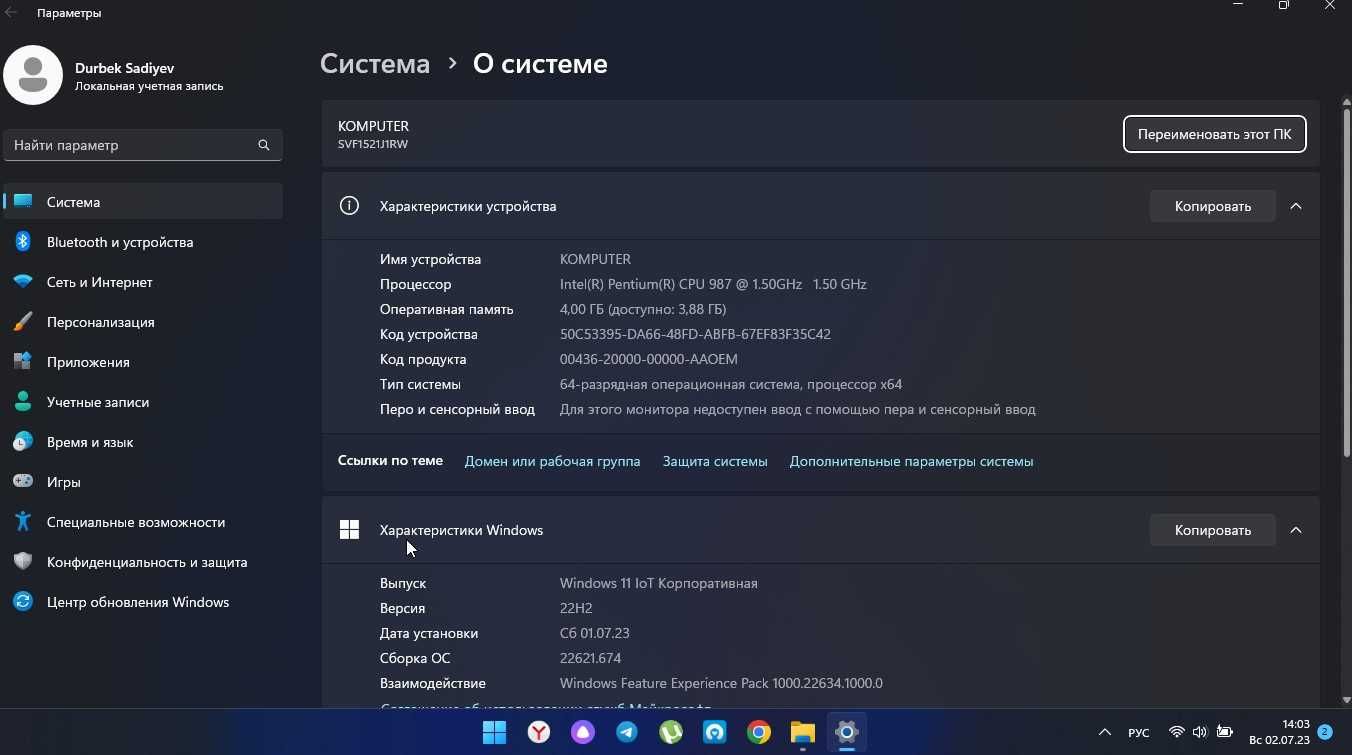1352x755 pixels.
Task: Click the search magnifier icon
Action: [264, 145]
